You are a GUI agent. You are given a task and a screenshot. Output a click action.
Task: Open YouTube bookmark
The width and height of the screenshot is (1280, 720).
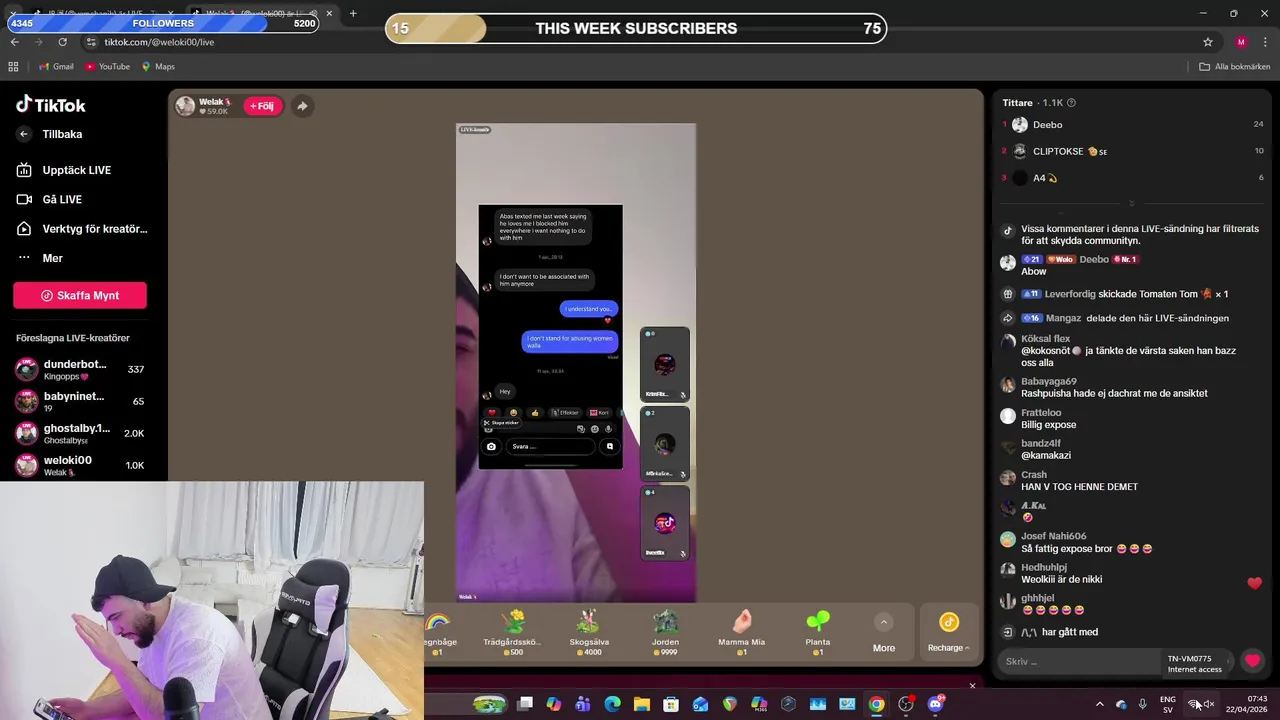tap(107, 67)
